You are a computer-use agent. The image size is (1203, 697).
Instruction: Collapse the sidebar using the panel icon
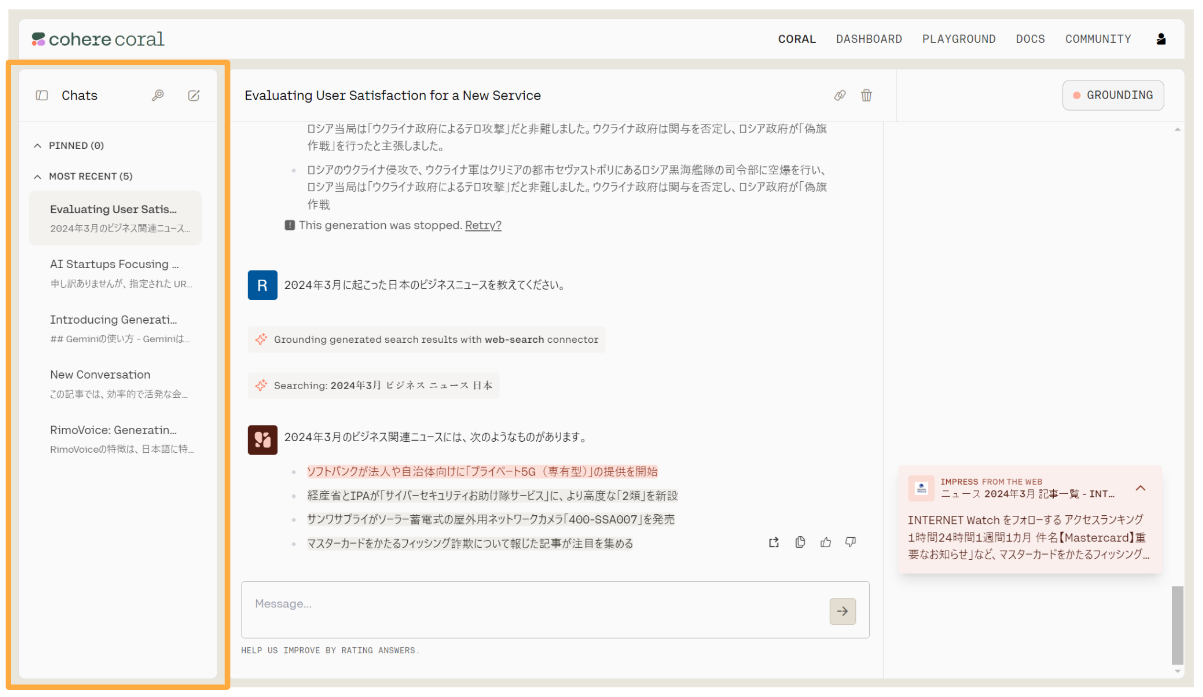click(x=40, y=95)
